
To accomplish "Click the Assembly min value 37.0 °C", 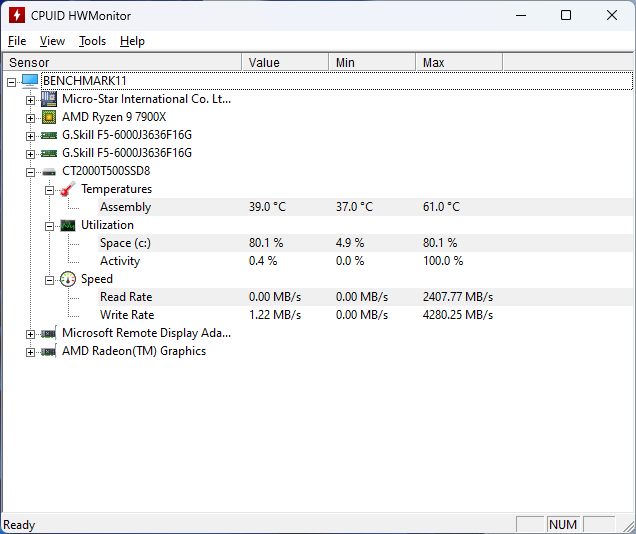I will [354, 207].
